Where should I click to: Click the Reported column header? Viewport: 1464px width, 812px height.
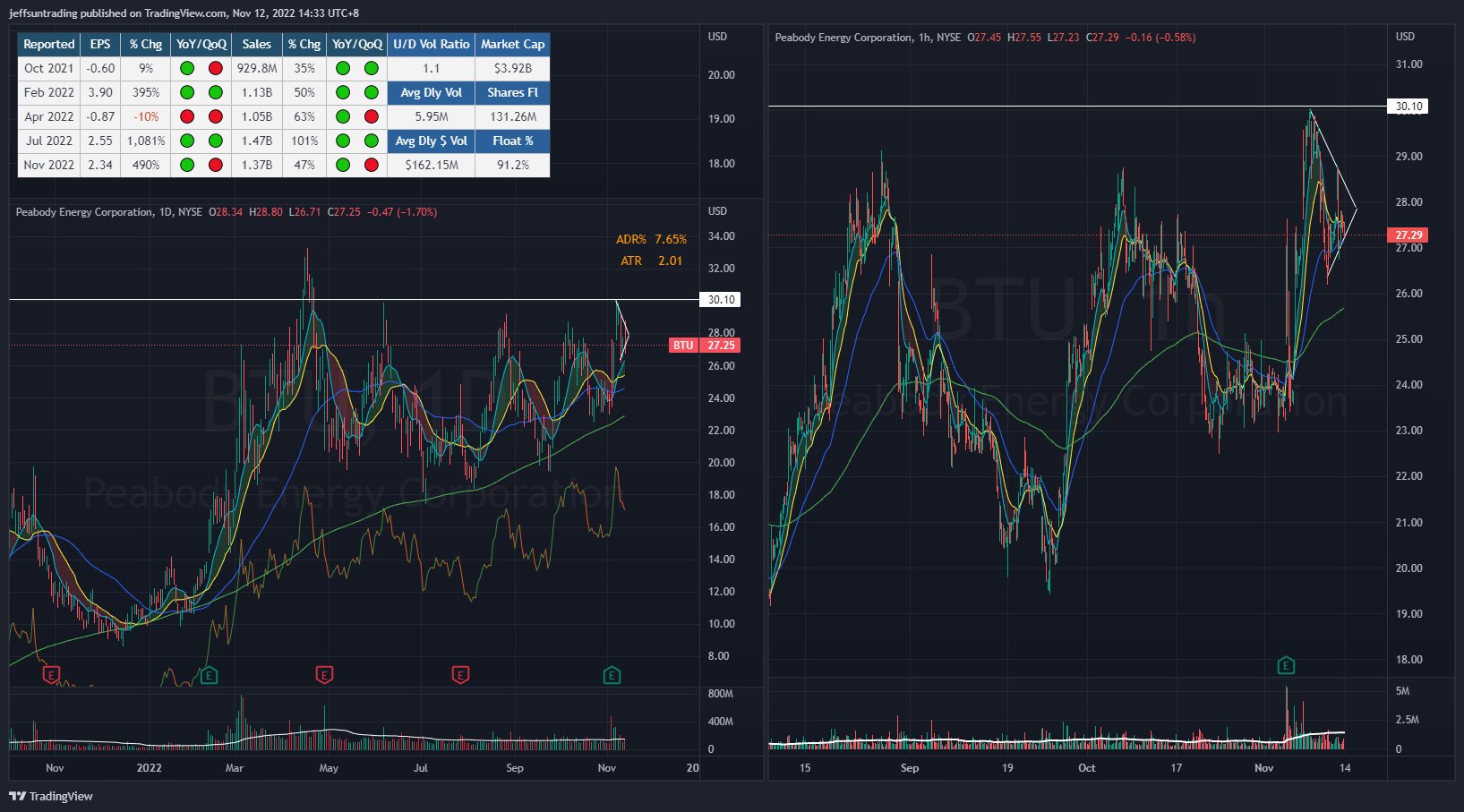coord(48,44)
